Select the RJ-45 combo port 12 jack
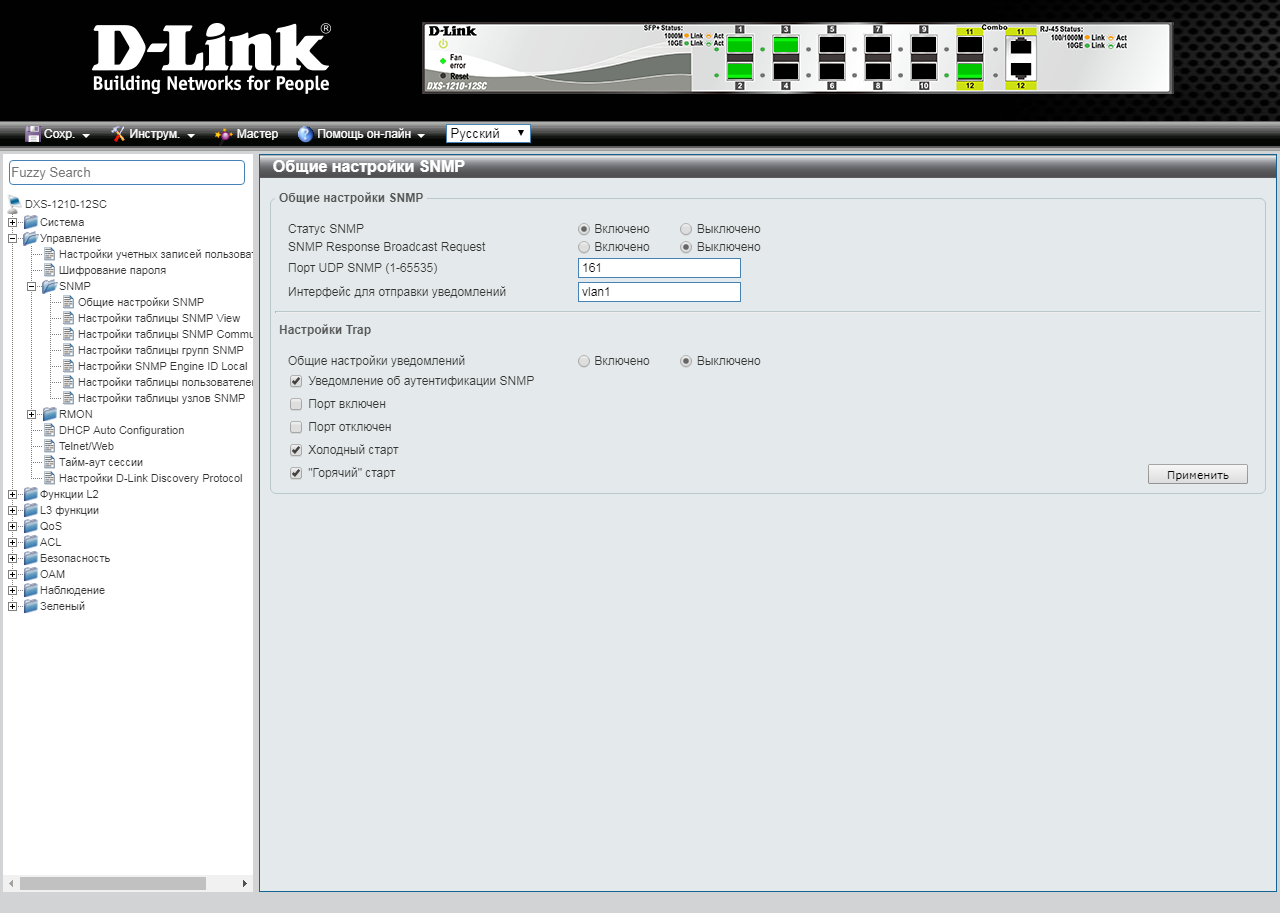Screen dimensions: 1280x913 pos(1021,71)
